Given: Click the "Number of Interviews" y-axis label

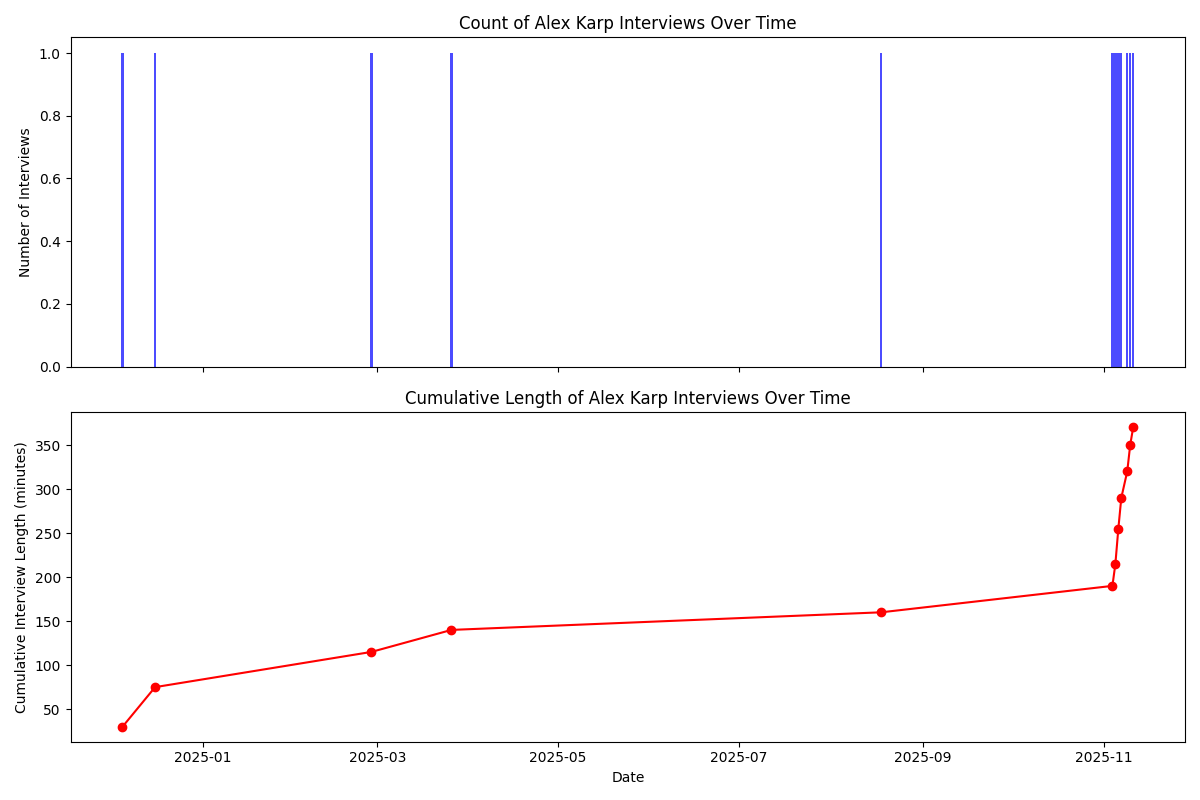Looking at the screenshot, I should pyautogui.click(x=25, y=202).
